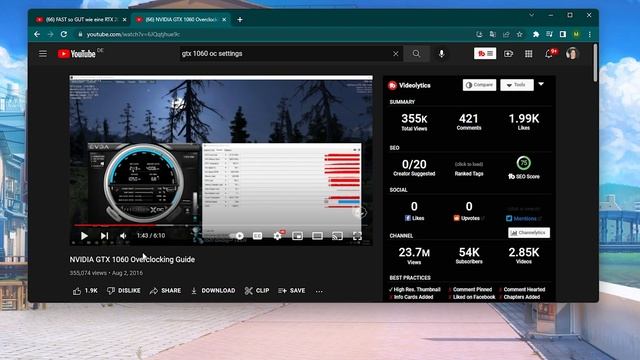Image resolution: width=640 pixels, height=360 pixels.
Task: Click the magnifier search button
Action: 416,53
